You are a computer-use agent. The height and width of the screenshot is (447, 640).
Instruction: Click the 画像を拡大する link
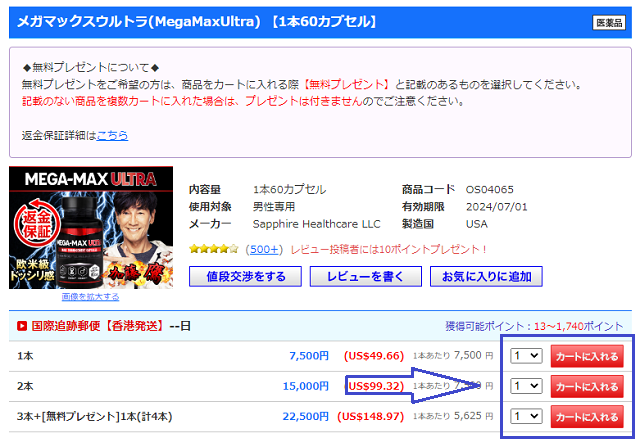tap(91, 296)
